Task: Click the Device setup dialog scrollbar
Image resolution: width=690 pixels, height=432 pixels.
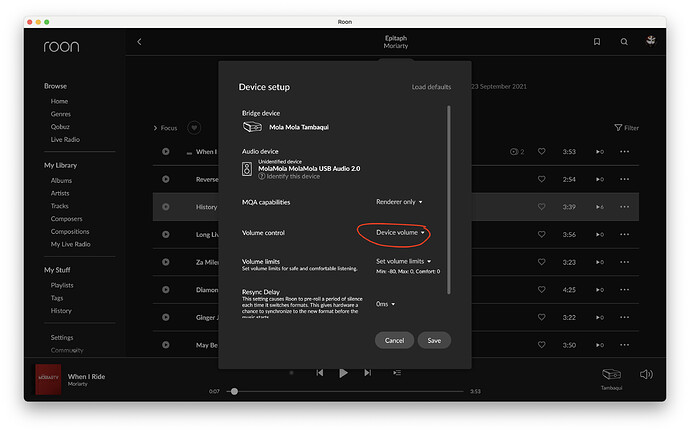Action: click(448, 199)
